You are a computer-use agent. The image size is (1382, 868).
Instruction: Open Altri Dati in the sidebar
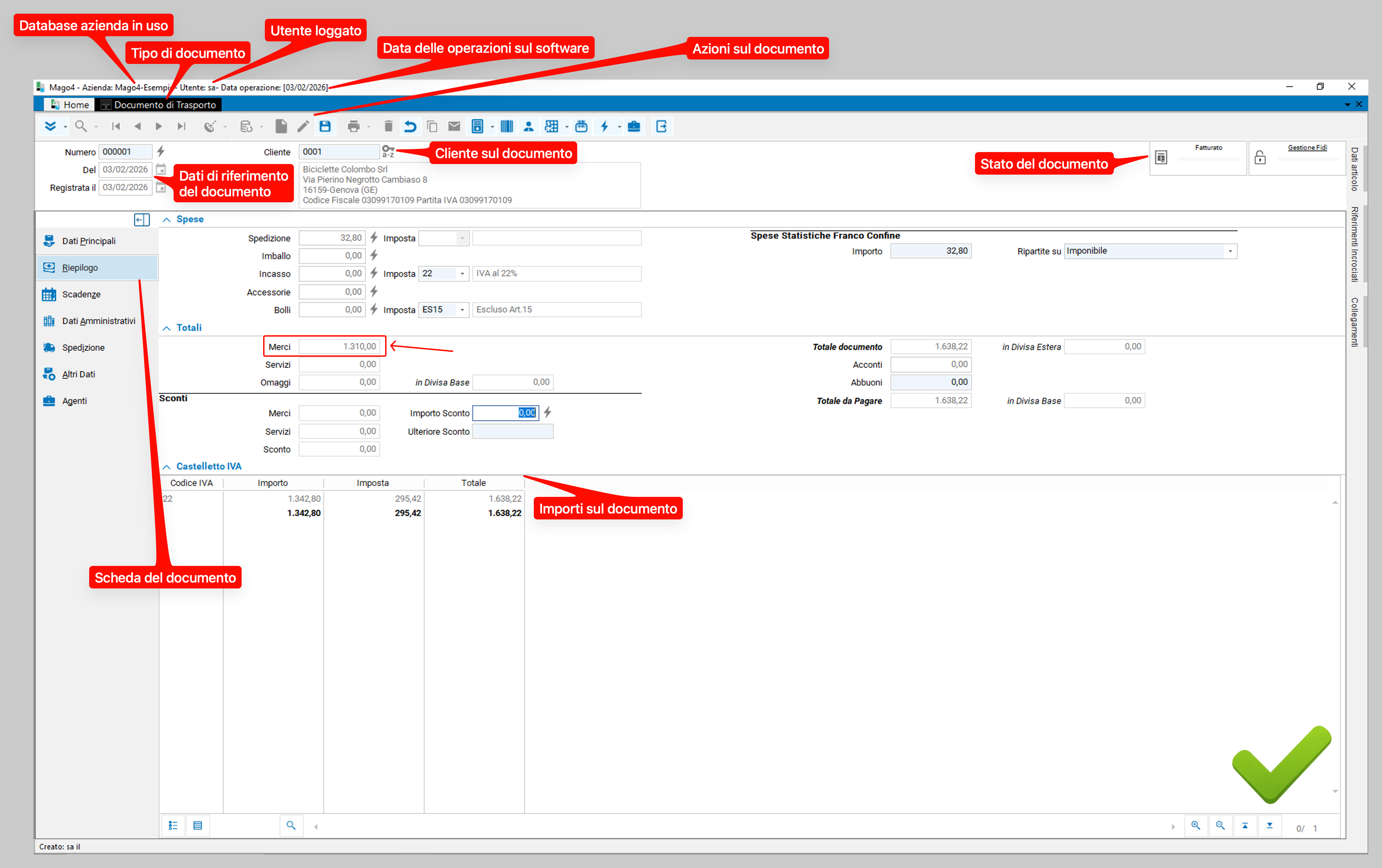[x=97, y=374]
